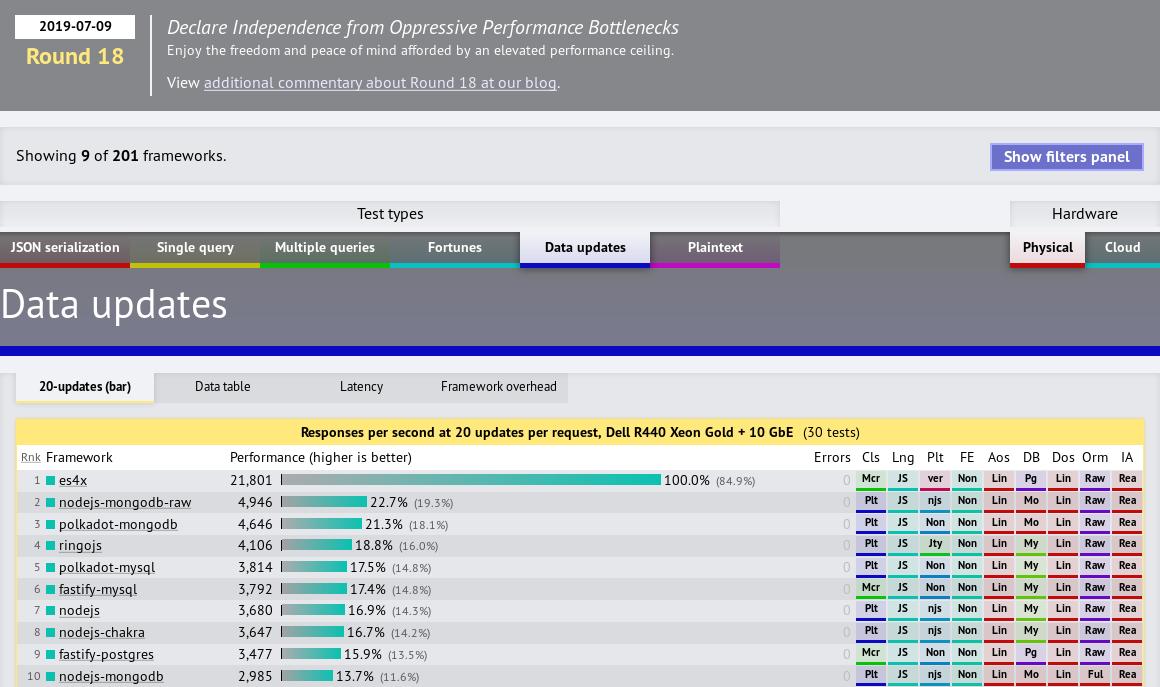The image size is (1160, 687).
Task: Click the ver platform tag in es4x row
Action: point(935,479)
